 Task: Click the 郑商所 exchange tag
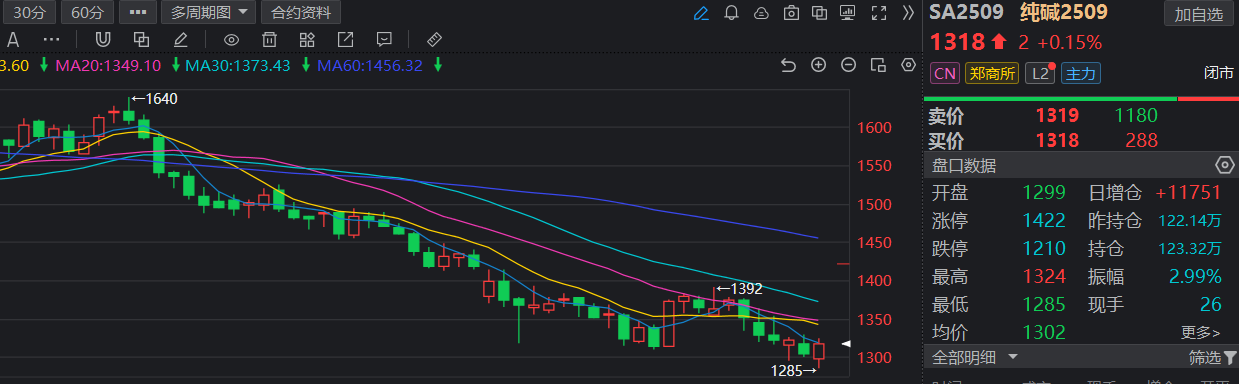tap(992, 73)
